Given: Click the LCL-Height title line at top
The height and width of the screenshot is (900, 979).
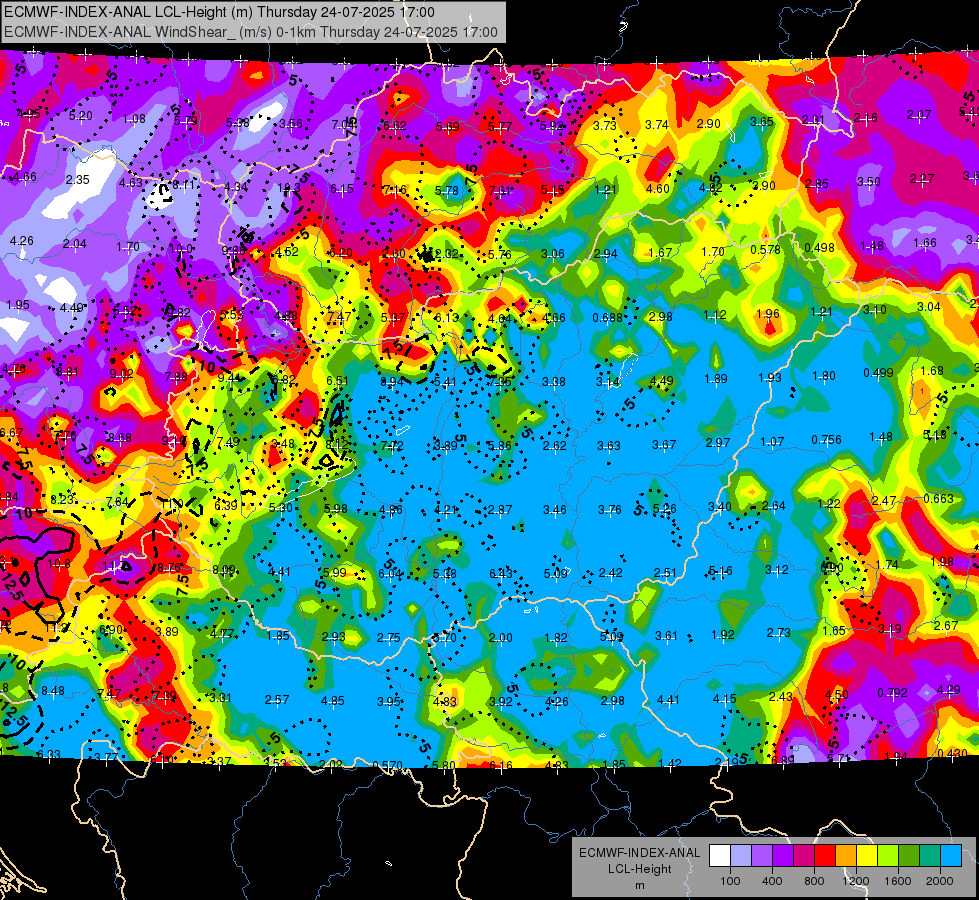Looking at the screenshot, I should click(219, 12).
